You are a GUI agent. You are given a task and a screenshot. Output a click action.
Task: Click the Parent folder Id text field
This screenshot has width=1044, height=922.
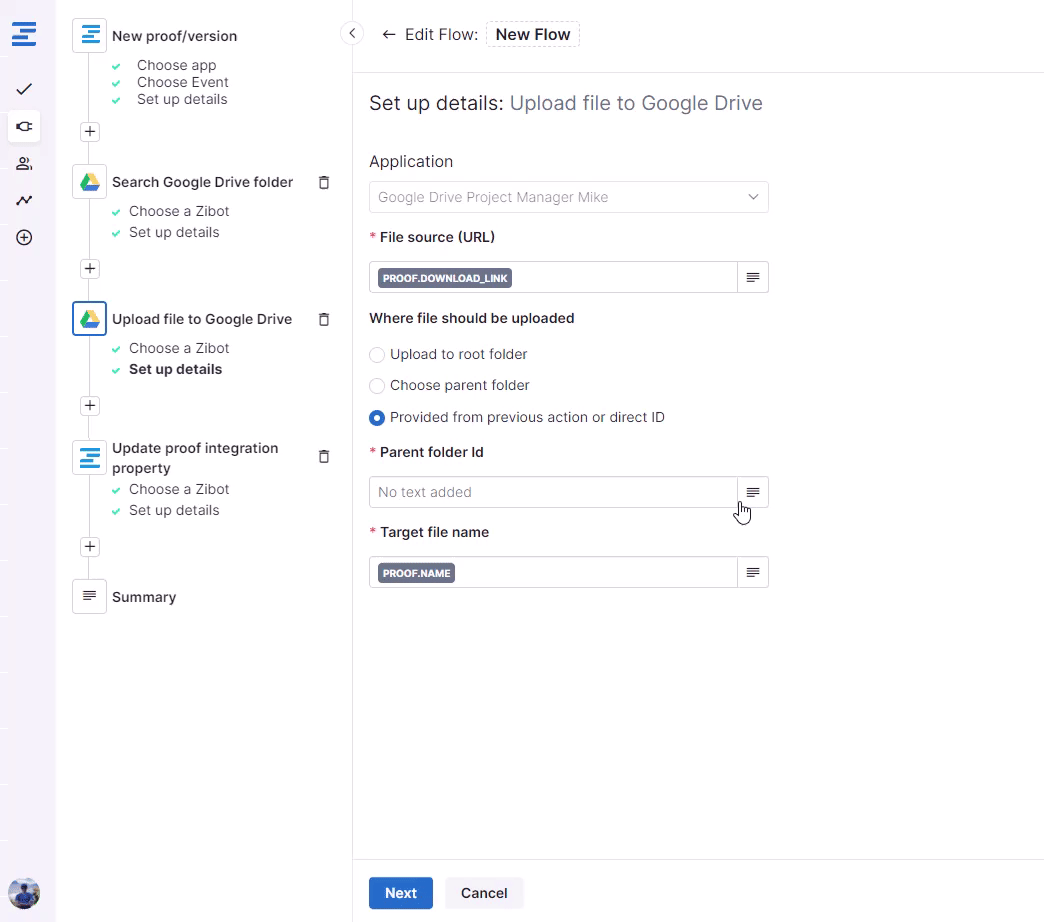[553, 492]
